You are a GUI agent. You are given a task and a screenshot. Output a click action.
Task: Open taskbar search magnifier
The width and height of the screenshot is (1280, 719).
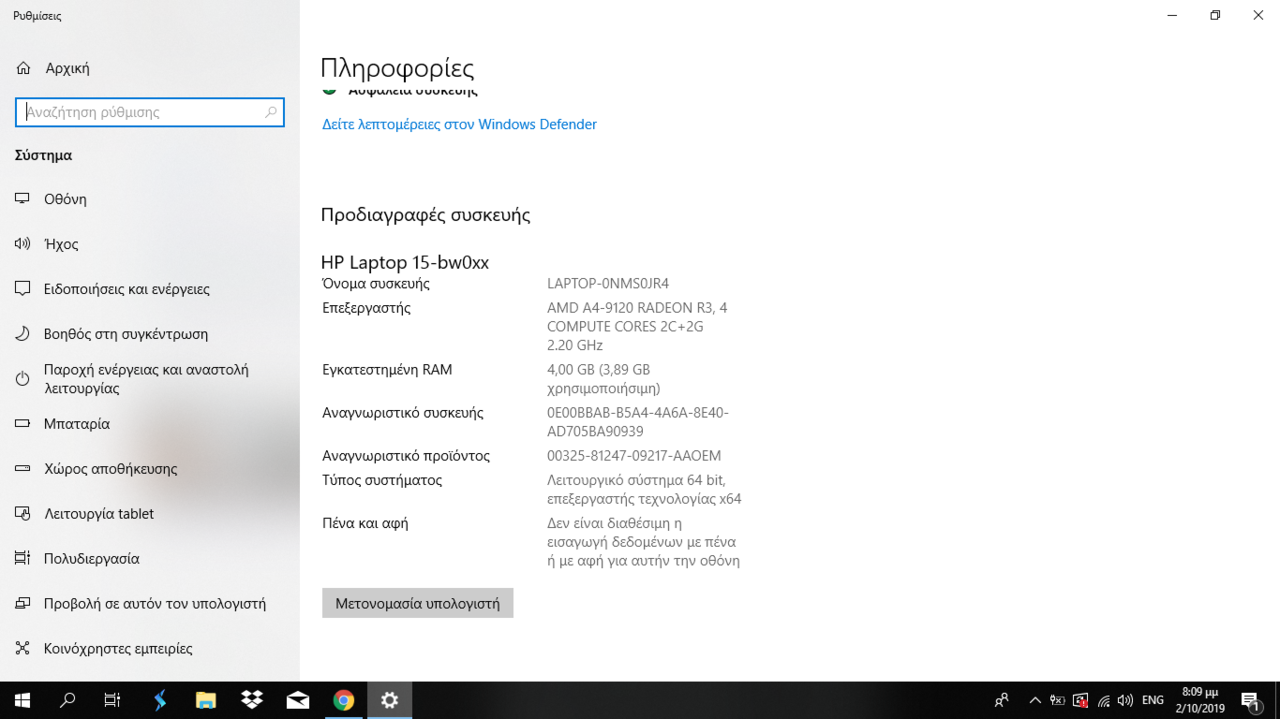click(67, 700)
